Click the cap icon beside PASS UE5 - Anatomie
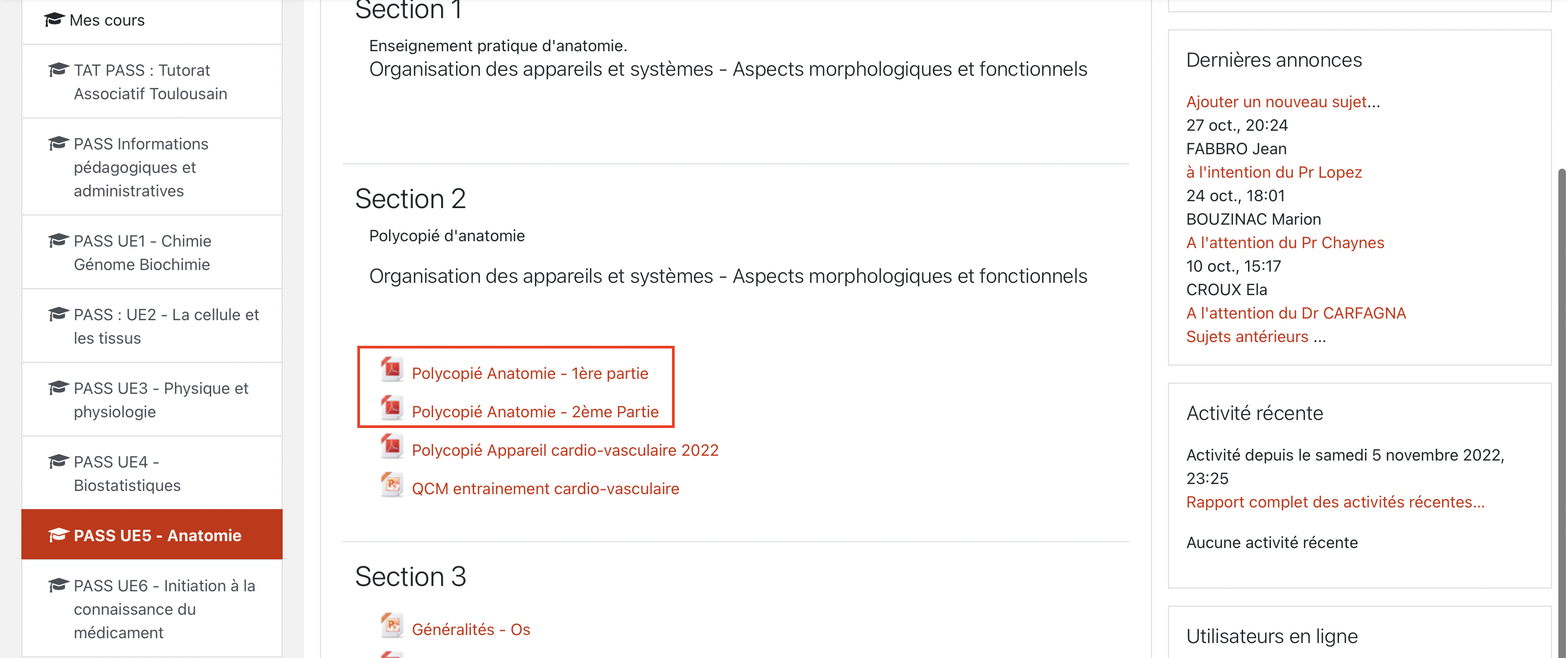Viewport: 1568px width, 658px height. click(58, 535)
